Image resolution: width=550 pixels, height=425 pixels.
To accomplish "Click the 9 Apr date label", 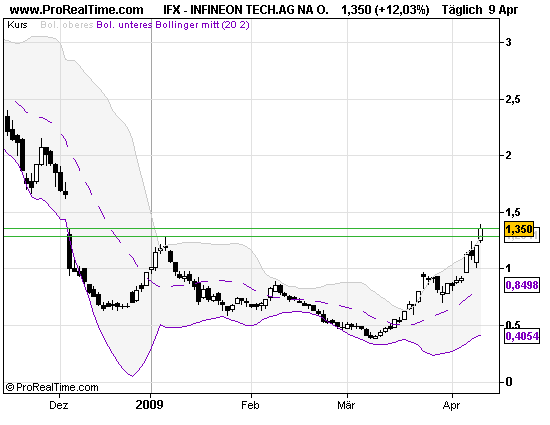I will pyautogui.click(x=503, y=10).
